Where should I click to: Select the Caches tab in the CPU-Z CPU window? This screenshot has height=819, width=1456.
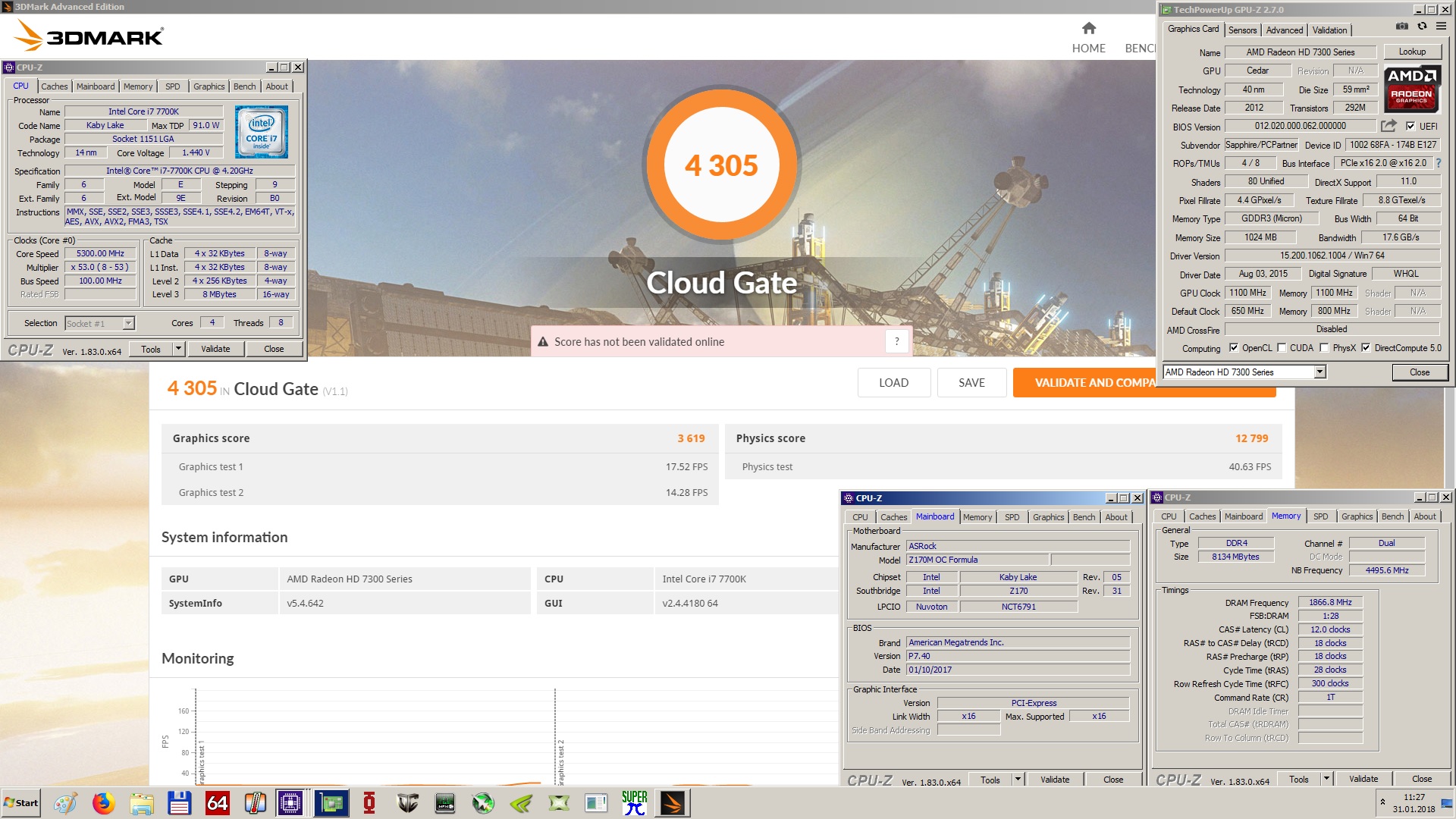(x=55, y=86)
